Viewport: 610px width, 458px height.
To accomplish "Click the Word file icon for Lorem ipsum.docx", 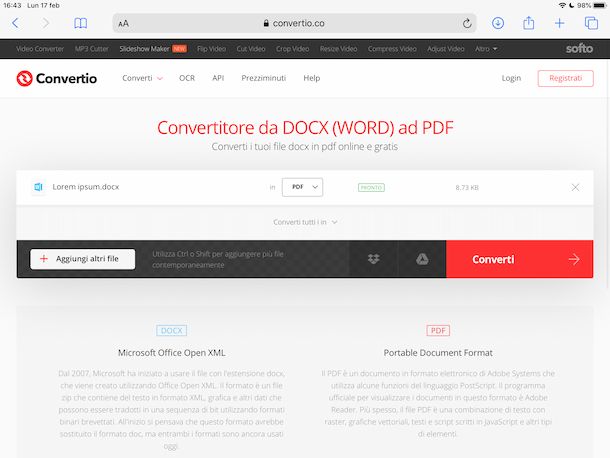I will click(38, 187).
